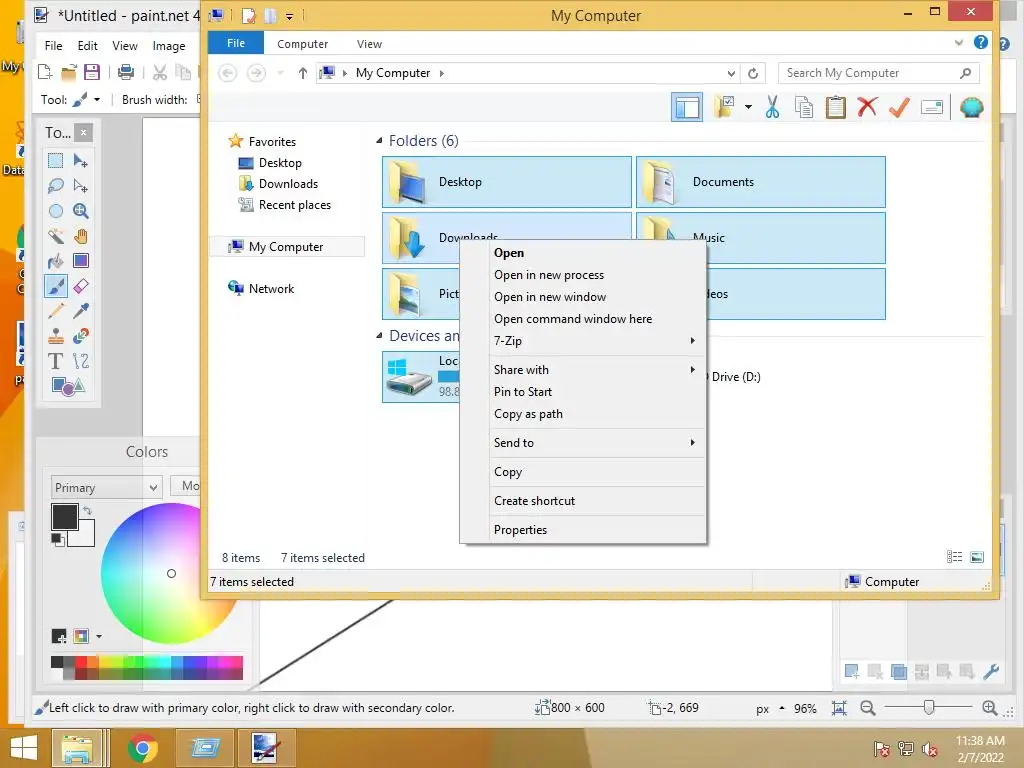The image size is (1024, 768).
Task: Click the orange checkmark Properties icon
Action: pyautogui.click(x=899, y=106)
